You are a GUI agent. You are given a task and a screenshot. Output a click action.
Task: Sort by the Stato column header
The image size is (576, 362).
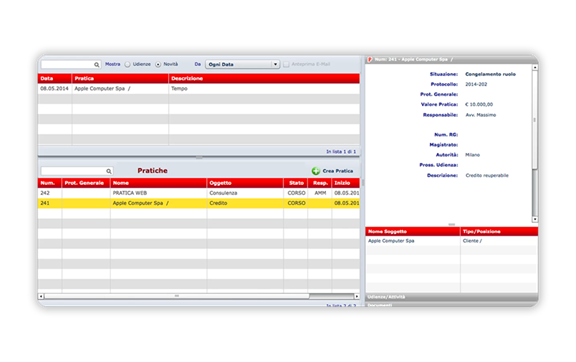tap(295, 183)
